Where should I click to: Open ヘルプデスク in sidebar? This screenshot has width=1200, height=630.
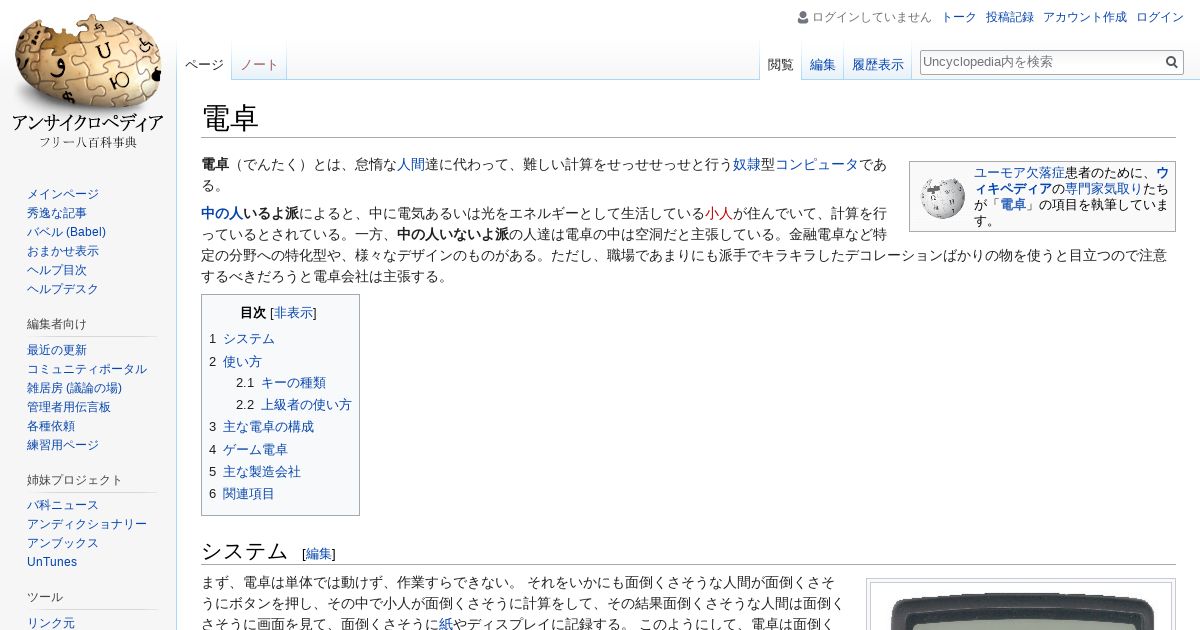coord(63,289)
